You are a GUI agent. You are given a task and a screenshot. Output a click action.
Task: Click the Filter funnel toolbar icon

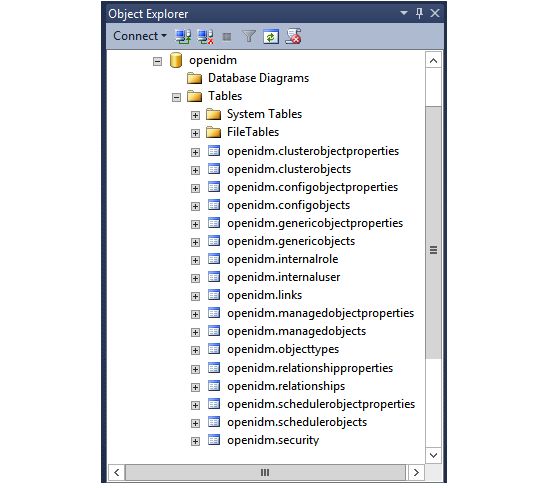click(249, 36)
